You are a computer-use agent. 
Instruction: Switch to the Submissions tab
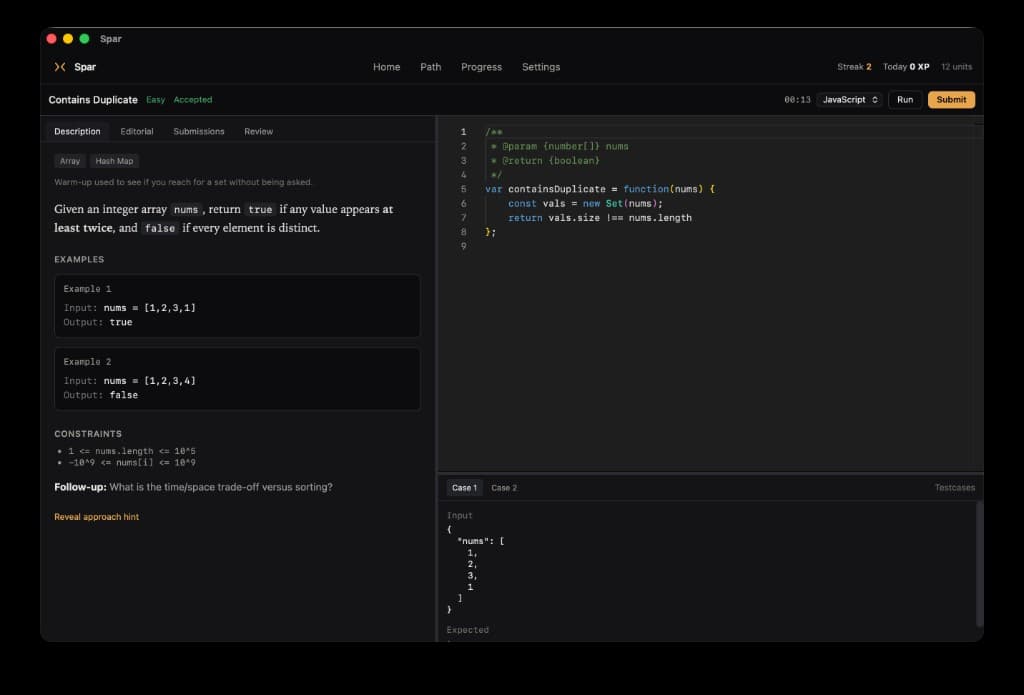[199, 131]
